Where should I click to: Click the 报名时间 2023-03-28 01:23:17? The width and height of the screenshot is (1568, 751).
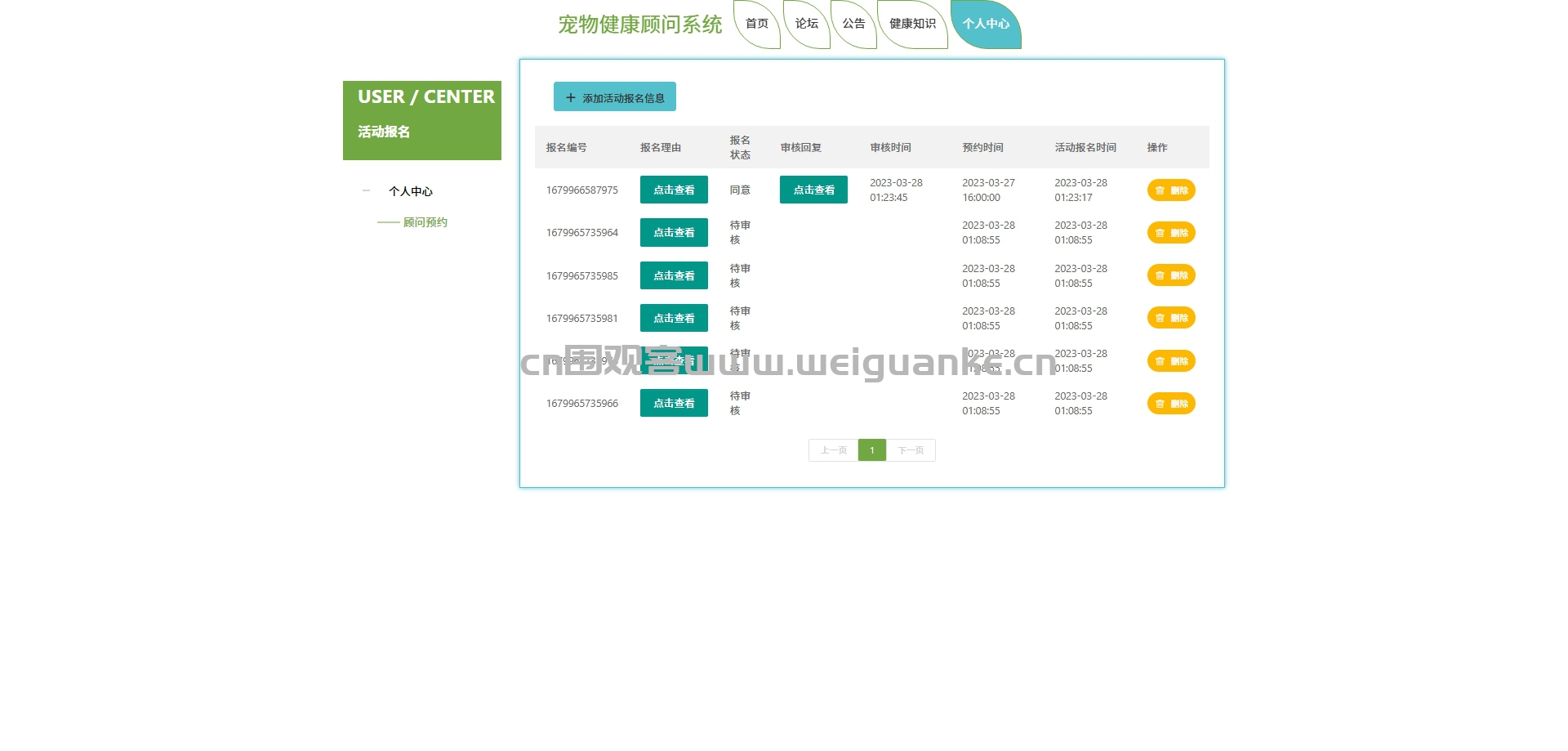[1080, 190]
